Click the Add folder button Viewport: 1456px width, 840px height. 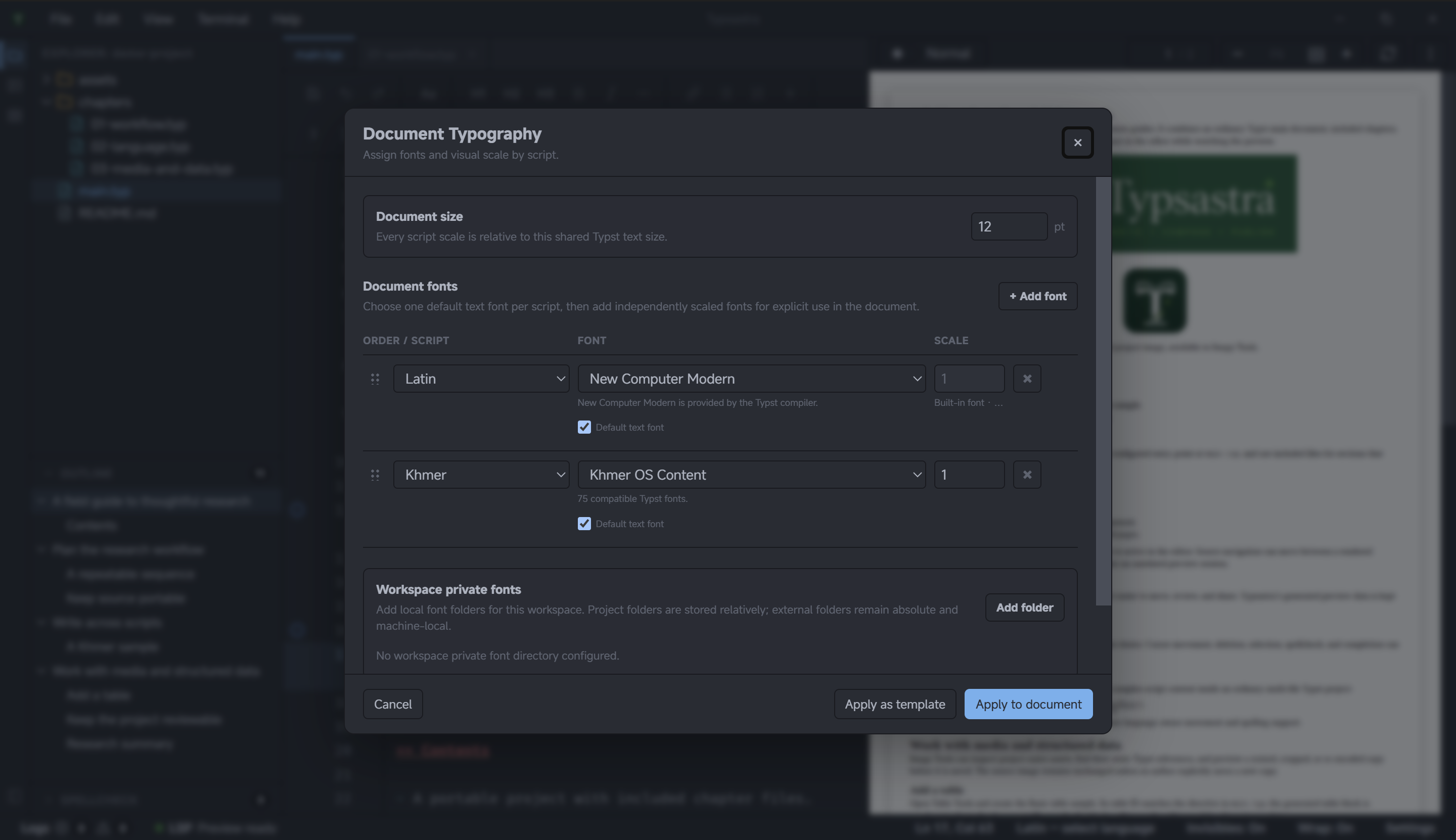coord(1024,608)
